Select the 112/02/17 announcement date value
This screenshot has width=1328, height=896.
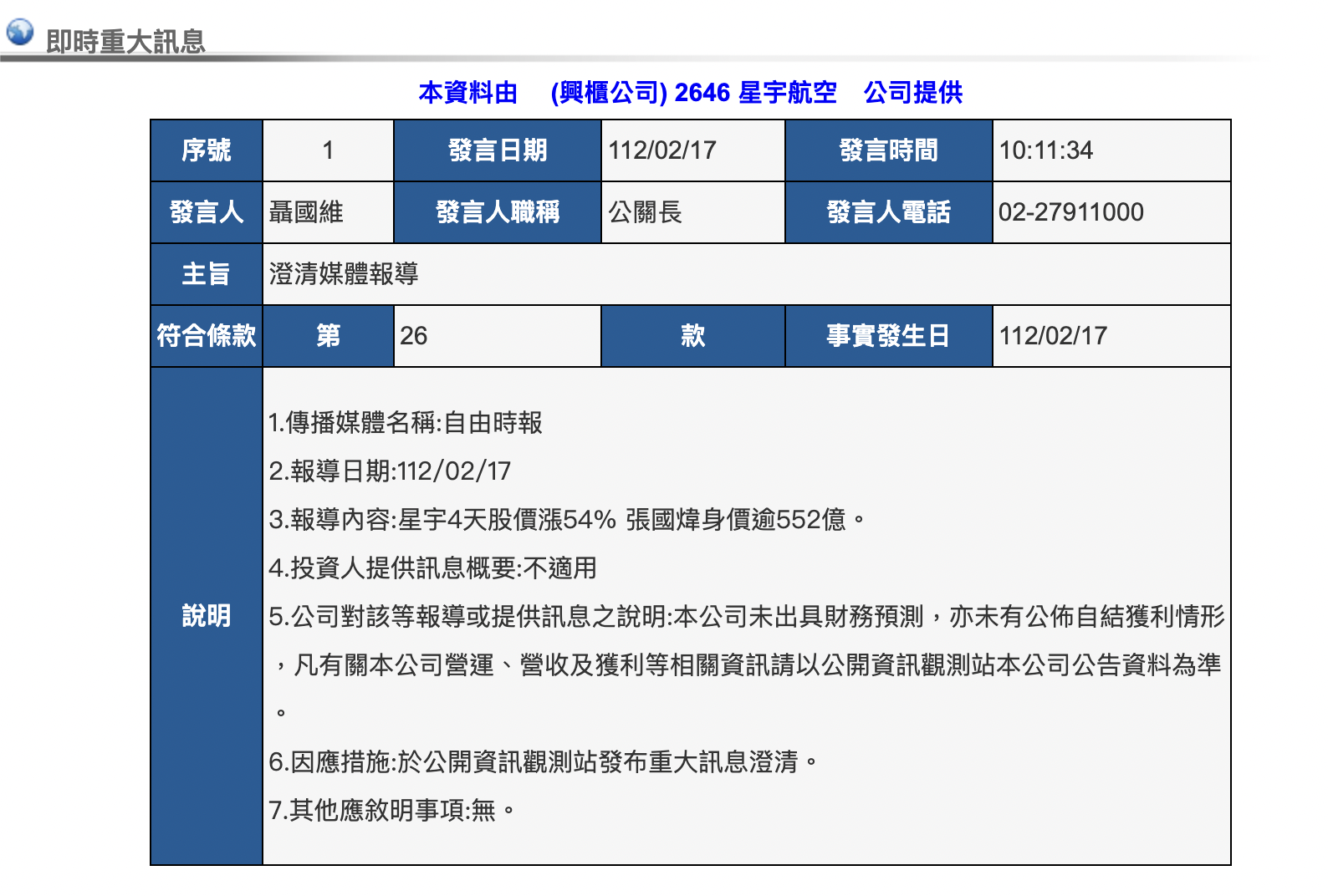click(x=662, y=150)
